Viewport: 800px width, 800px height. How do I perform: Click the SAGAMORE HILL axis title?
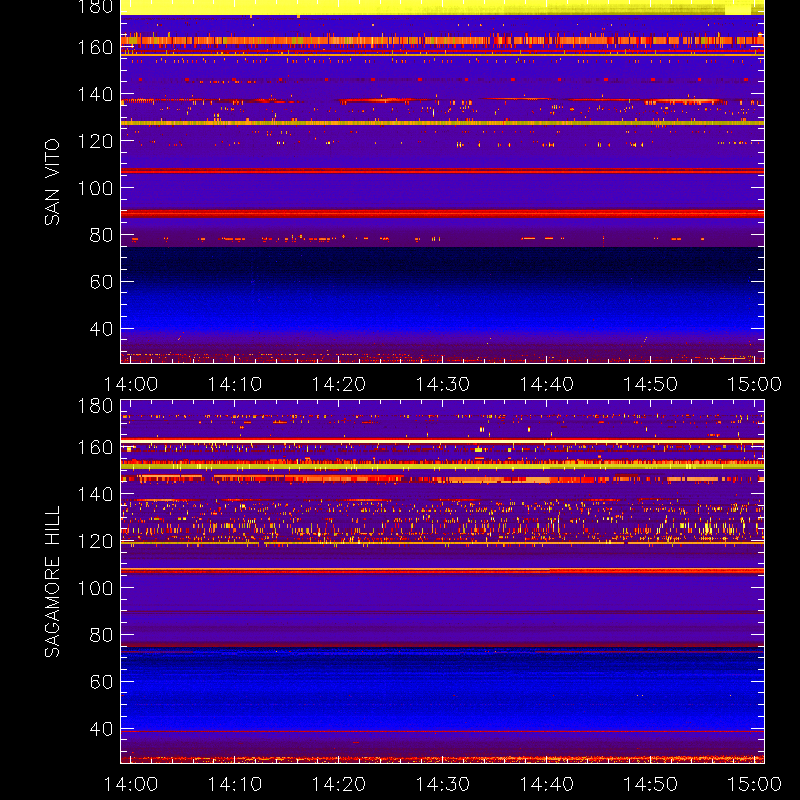[52, 582]
